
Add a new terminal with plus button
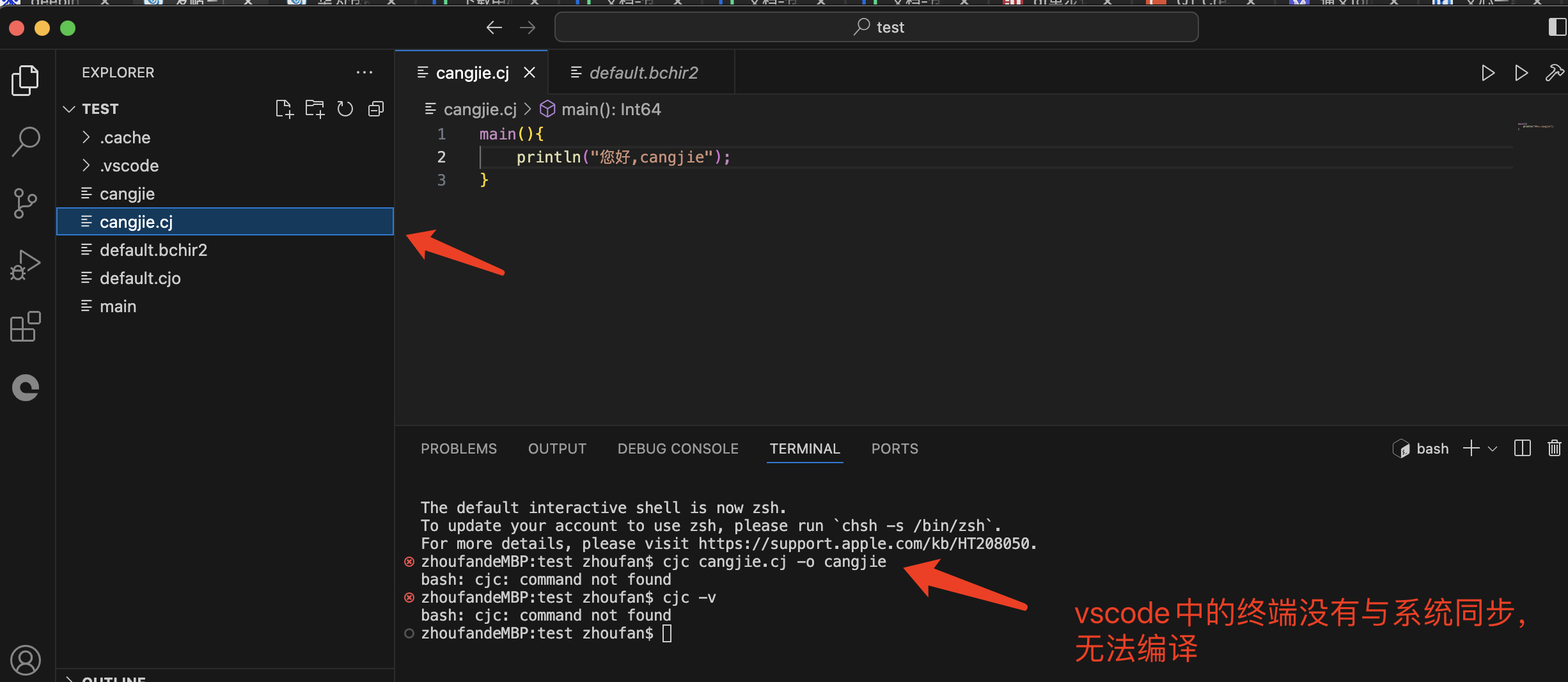[1471, 448]
